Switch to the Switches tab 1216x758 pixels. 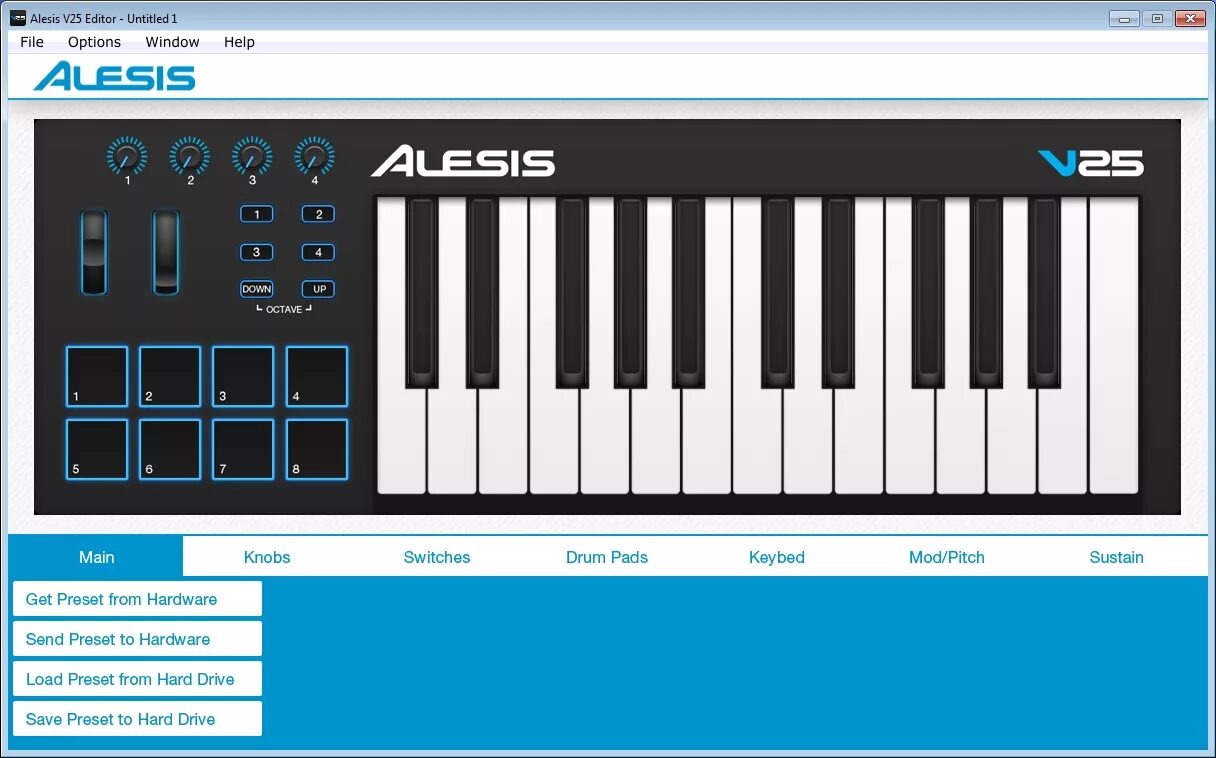point(437,557)
